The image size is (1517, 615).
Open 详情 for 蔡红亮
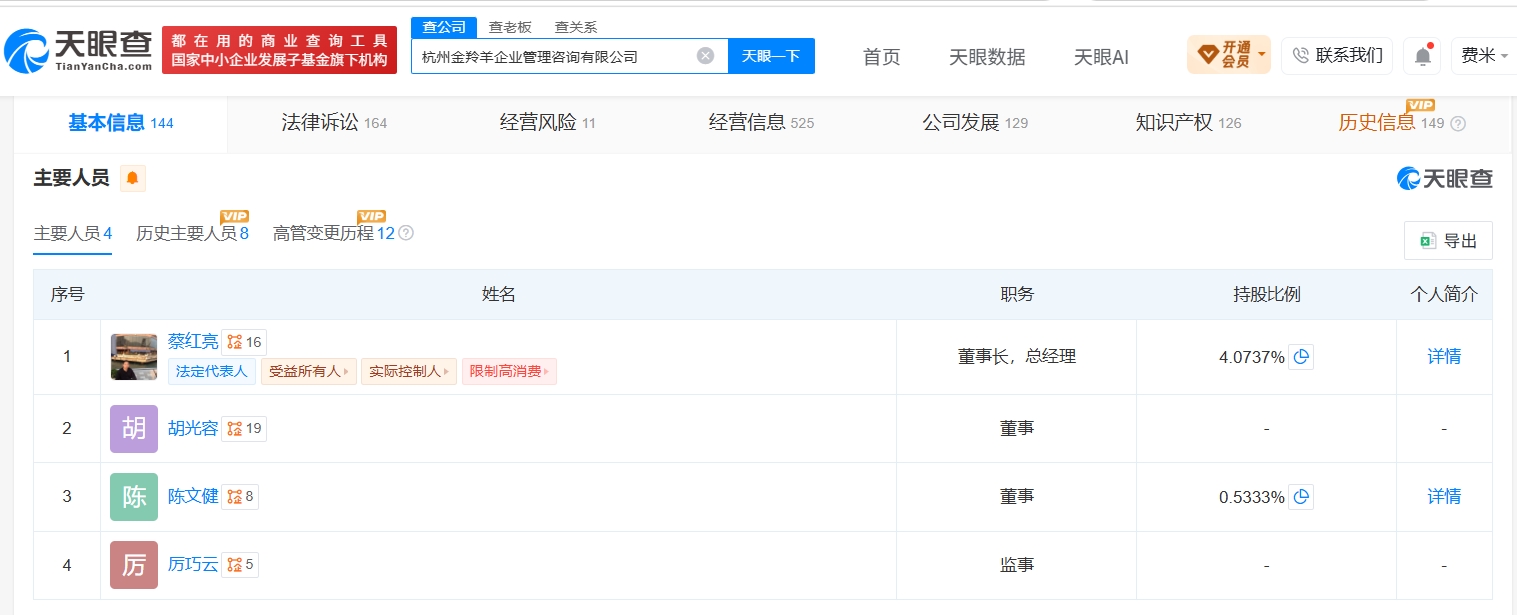[x=1444, y=356]
